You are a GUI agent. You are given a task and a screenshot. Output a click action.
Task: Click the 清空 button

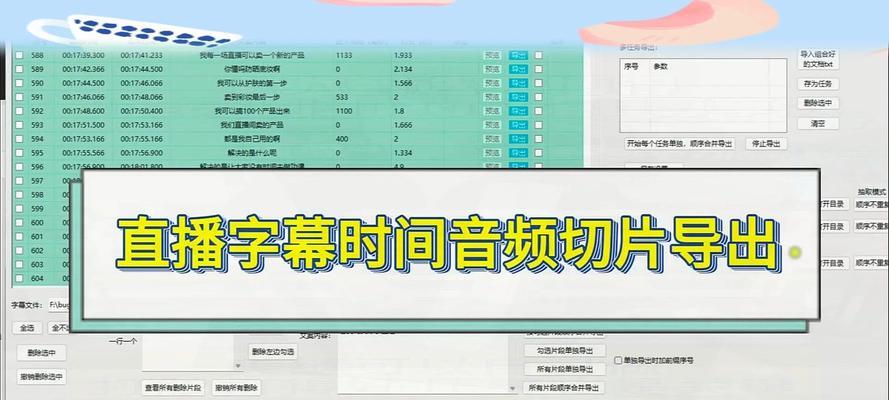click(818, 124)
